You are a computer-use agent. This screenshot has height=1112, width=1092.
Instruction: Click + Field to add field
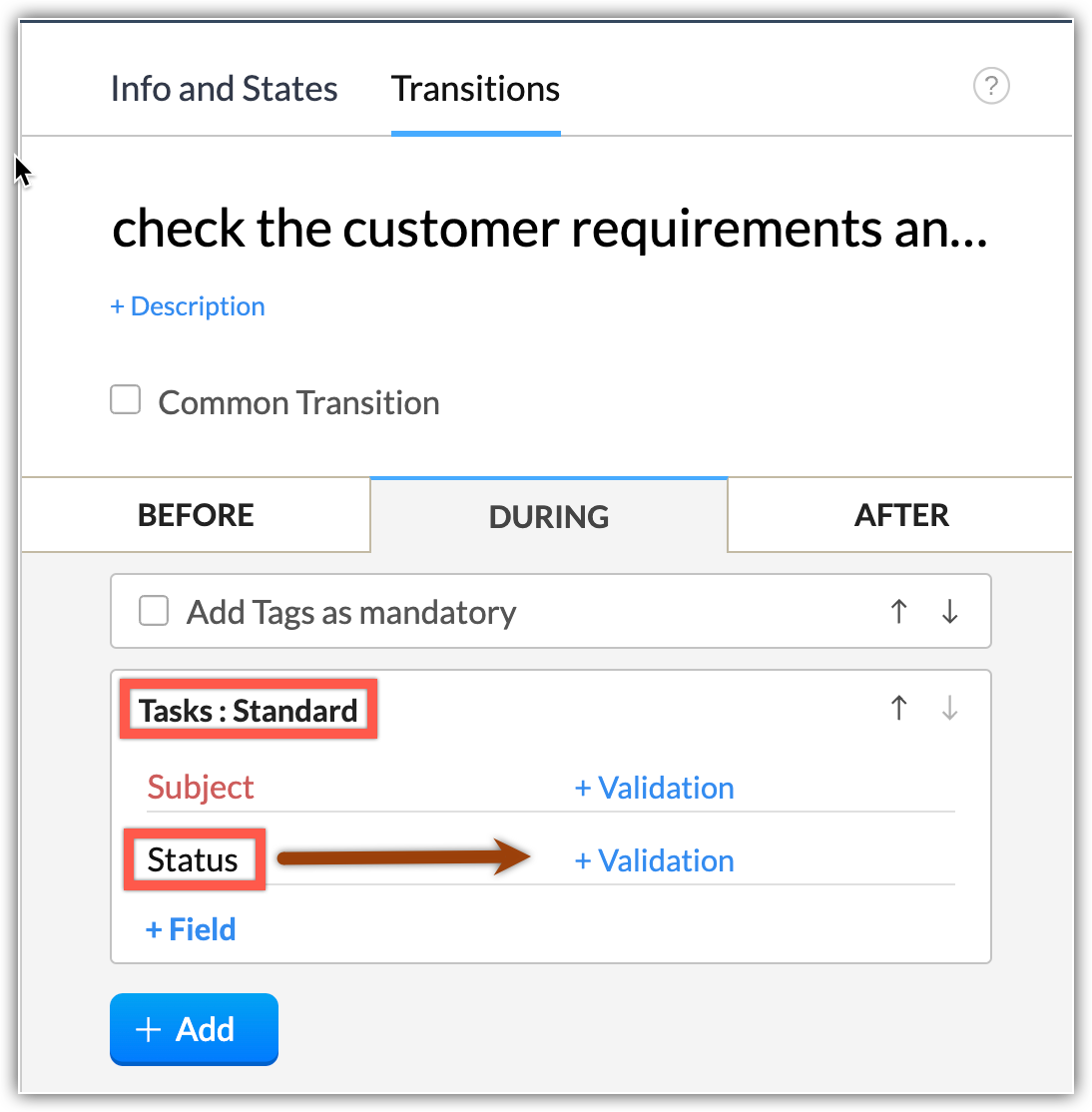pyautogui.click(x=191, y=929)
